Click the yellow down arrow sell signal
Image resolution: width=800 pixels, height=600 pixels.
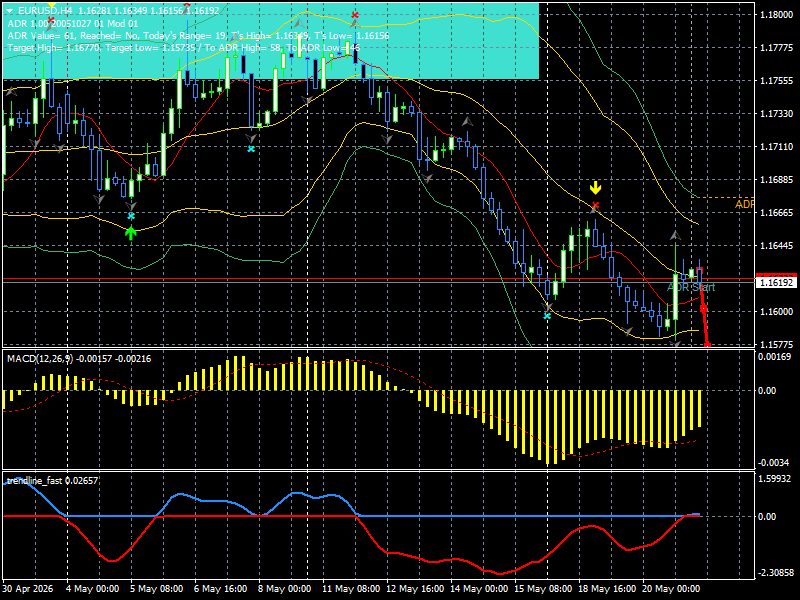click(x=595, y=188)
